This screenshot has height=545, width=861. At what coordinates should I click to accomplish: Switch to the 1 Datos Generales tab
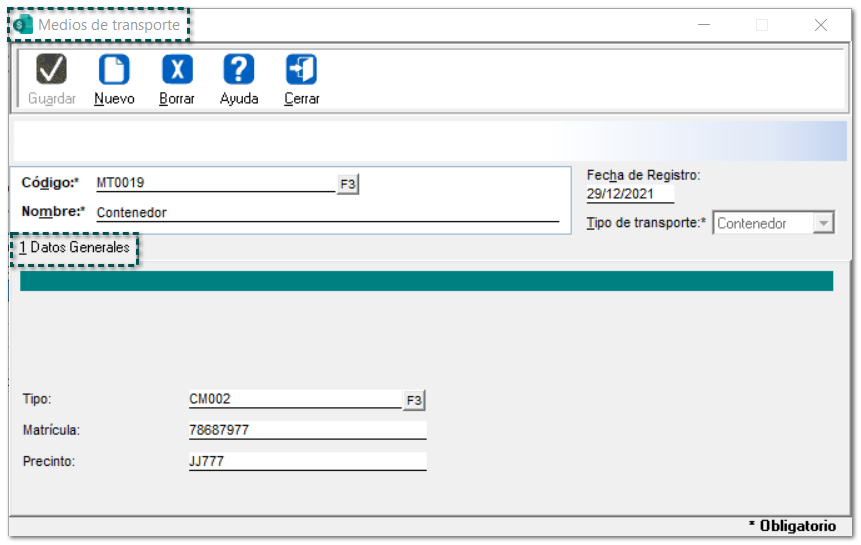tap(75, 246)
